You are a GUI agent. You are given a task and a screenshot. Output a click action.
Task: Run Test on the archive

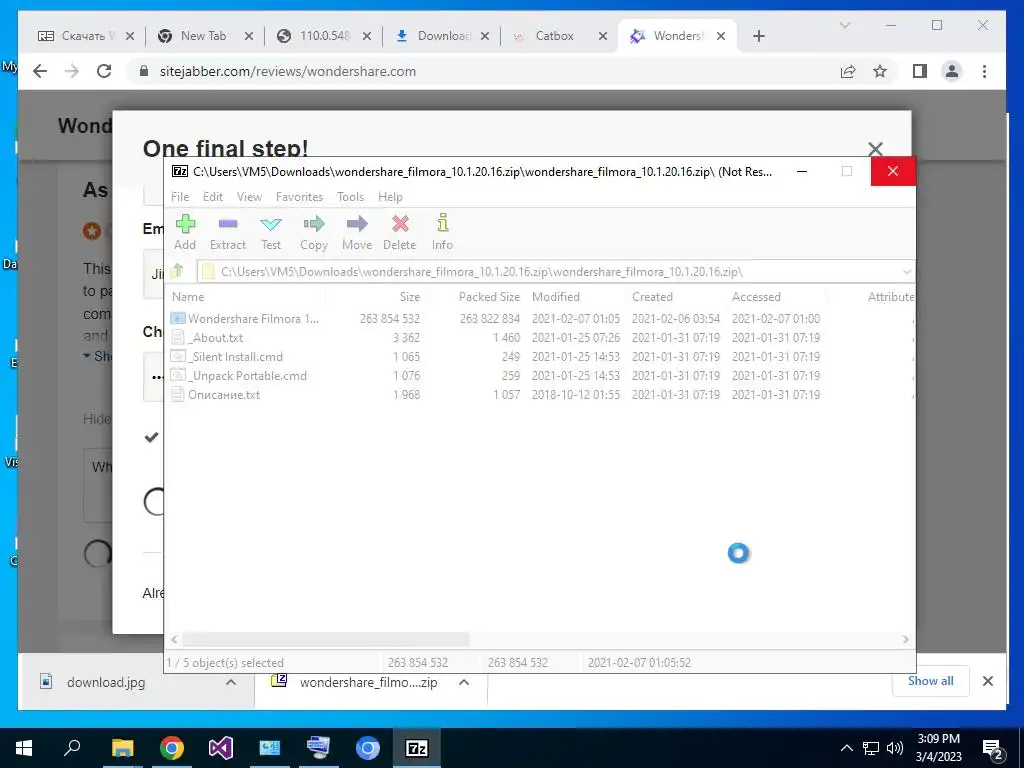270,232
